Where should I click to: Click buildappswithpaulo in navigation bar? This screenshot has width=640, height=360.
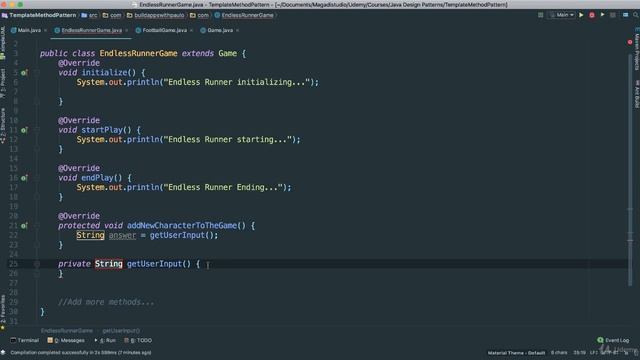coord(156,15)
